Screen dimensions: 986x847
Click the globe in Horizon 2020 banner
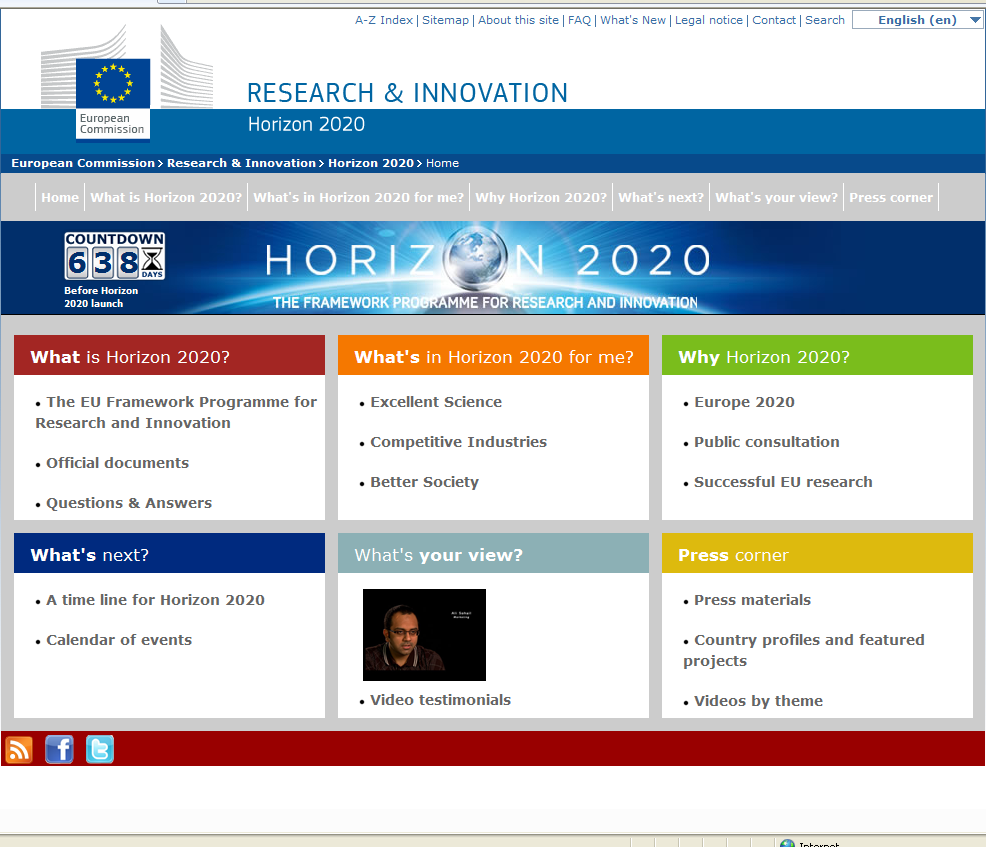coord(475,258)
